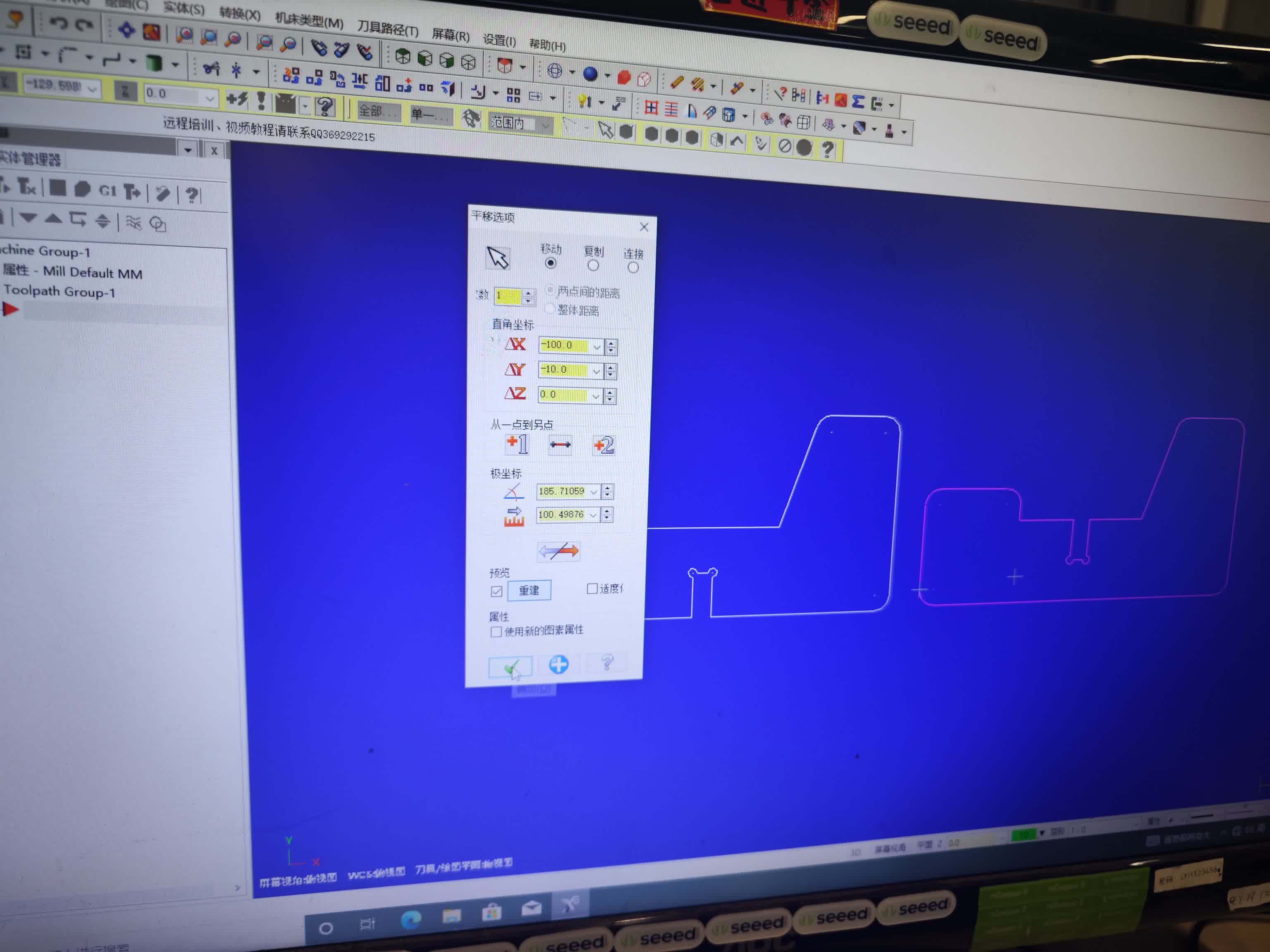Select the 连接 (Join) radio button
1270x952 pixels.
(x=633, y=268)
